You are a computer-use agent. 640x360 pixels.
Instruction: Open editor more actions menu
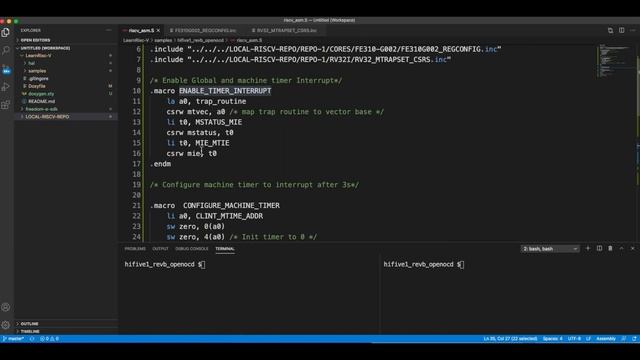point(633,30)
